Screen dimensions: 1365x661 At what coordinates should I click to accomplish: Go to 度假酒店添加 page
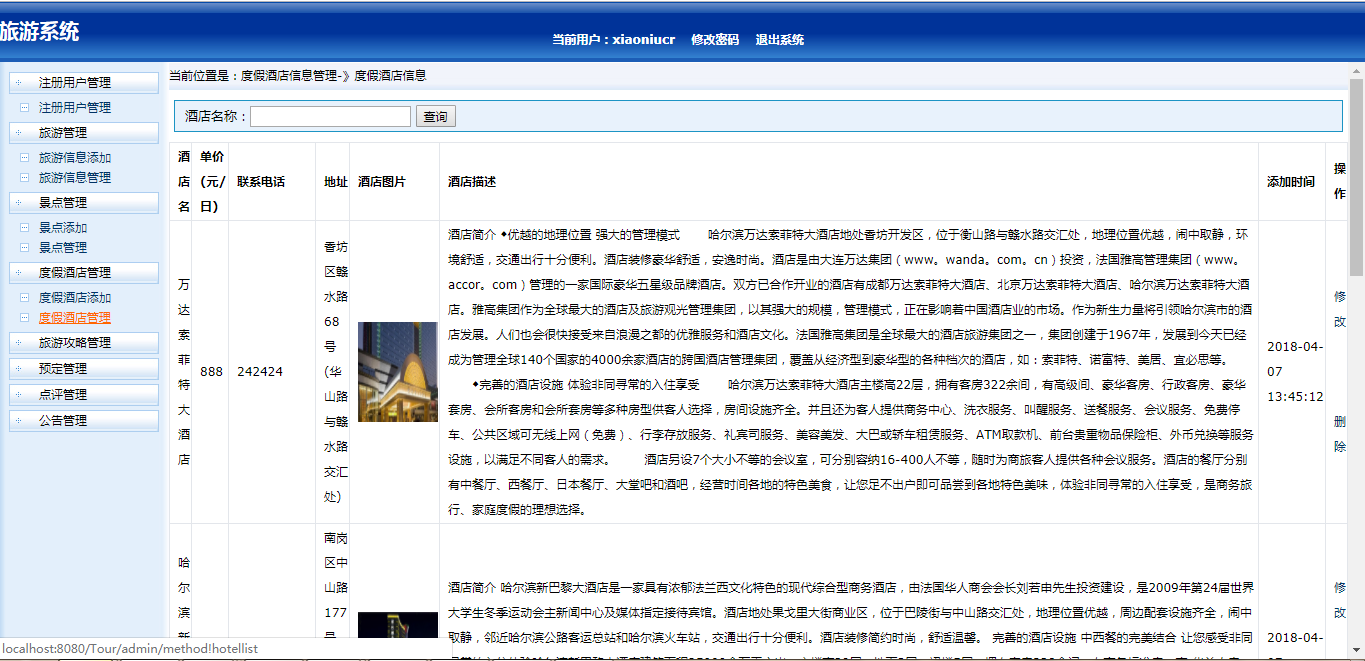coord(75,297)
